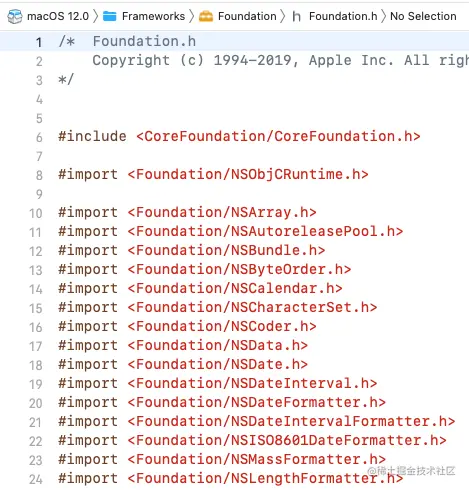Image resolution: width=469 pixels, height=490 pixels.
Task: Click the Foundation/NSCoder.h import path
Action: pyautogui.click(x=222, y=326)
